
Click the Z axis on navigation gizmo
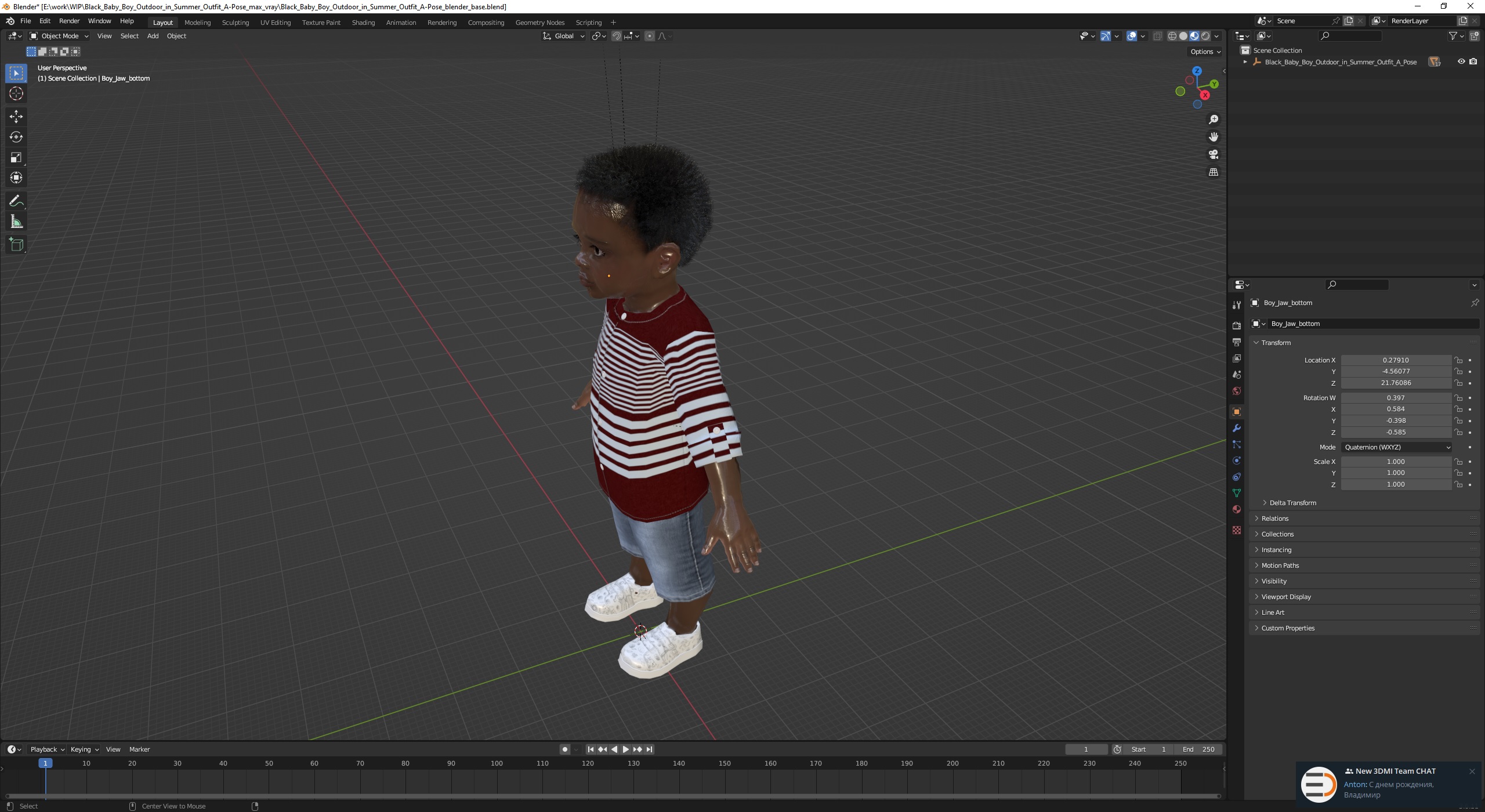pos(1197,71)
